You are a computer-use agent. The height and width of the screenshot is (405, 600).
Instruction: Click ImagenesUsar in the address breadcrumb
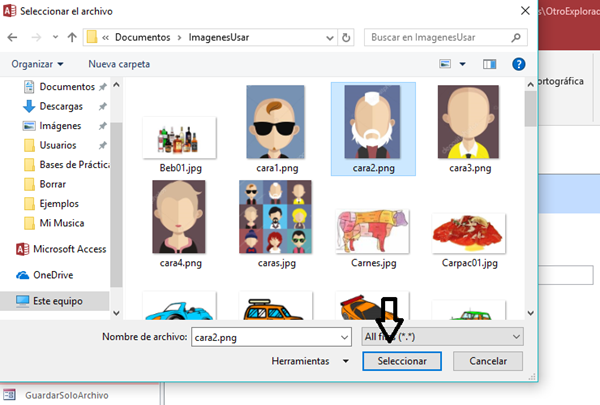218,37
